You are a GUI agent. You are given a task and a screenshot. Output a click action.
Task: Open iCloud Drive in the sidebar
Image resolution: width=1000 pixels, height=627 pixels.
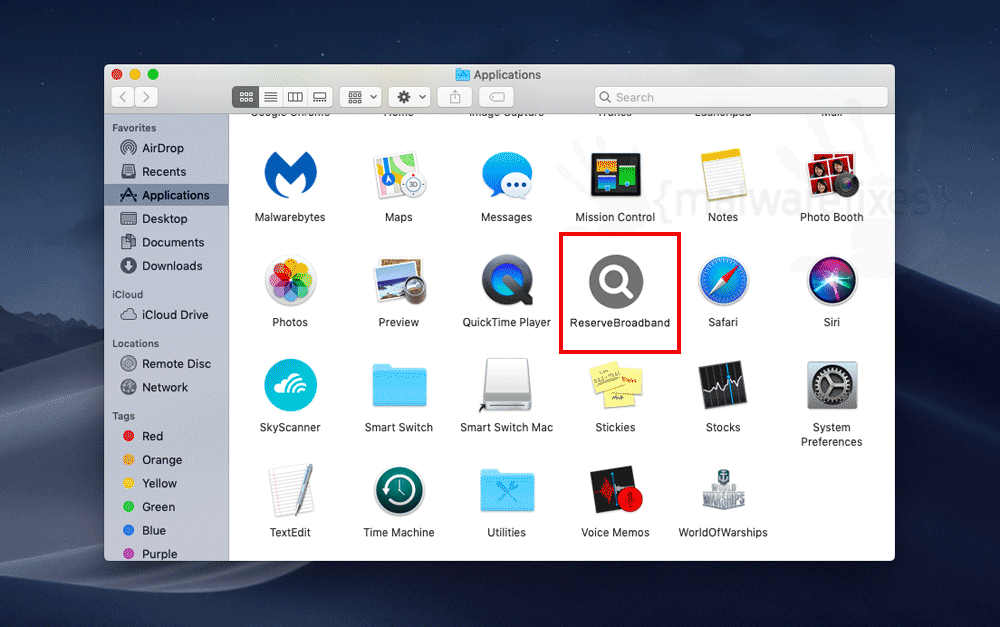coord(166,315)
